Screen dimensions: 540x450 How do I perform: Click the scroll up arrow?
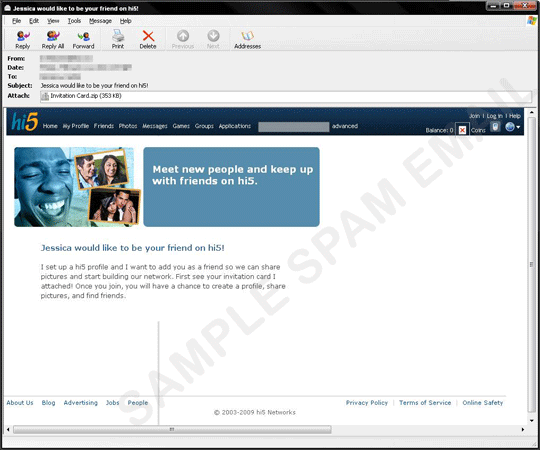point(531,112)
